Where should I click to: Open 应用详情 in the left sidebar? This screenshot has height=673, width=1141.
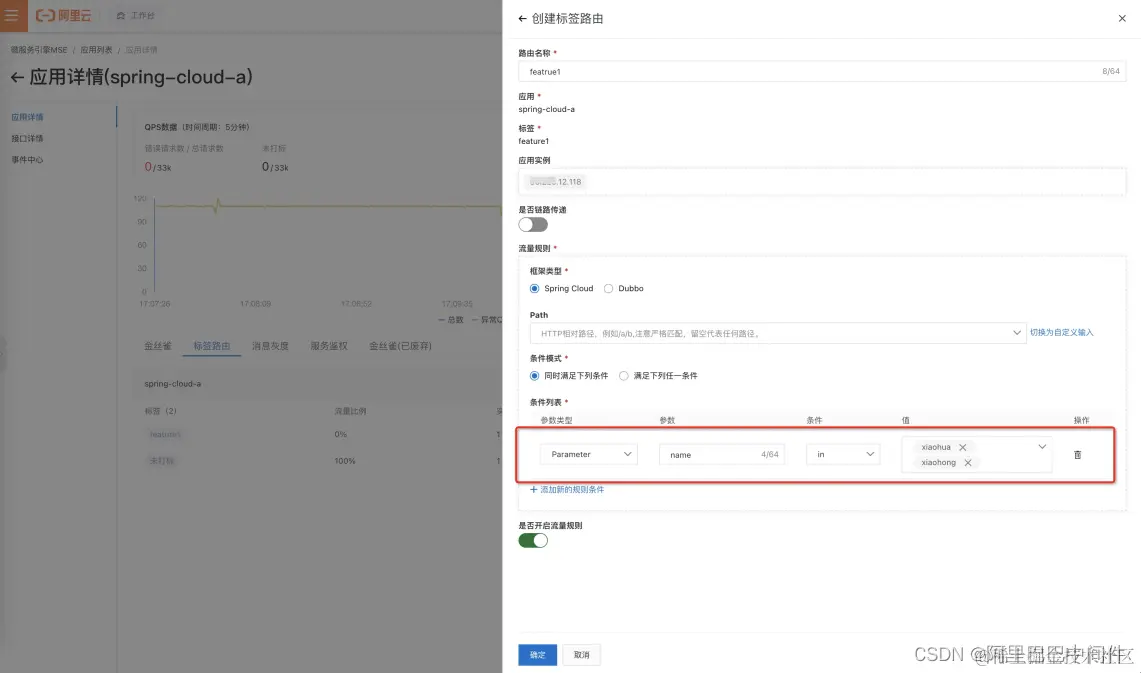pos(27,117)
